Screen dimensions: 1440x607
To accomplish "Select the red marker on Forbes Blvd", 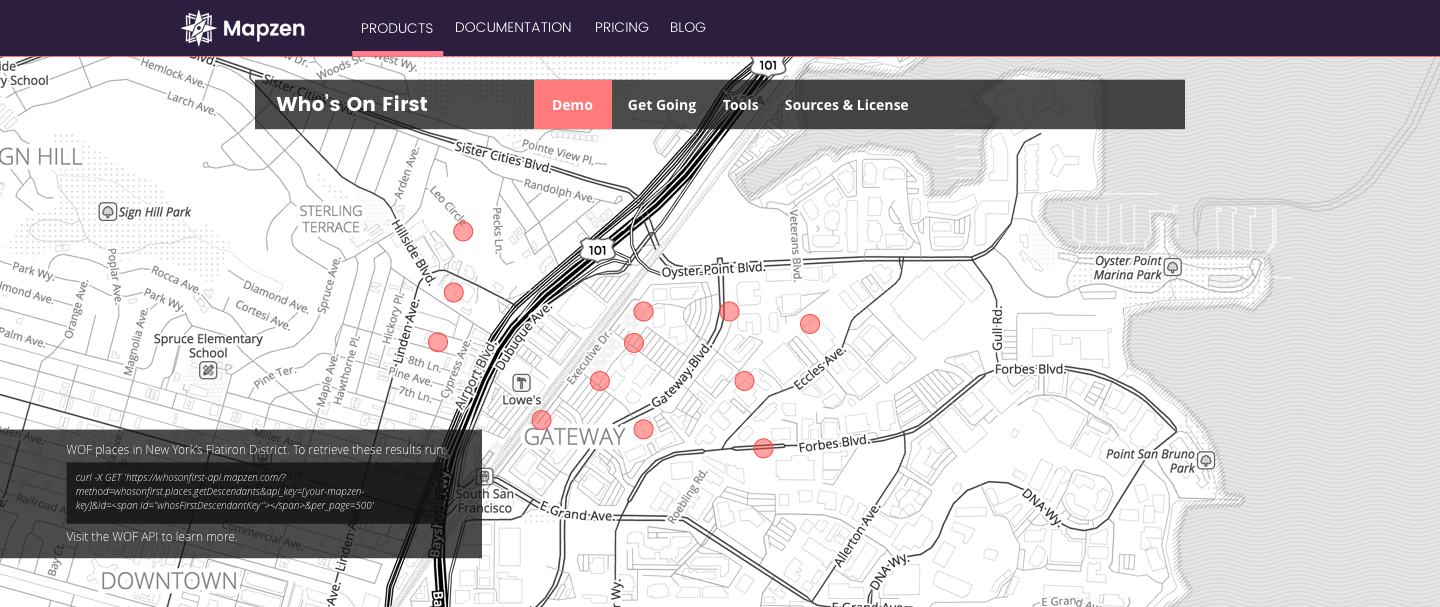I will pos(763,448).
